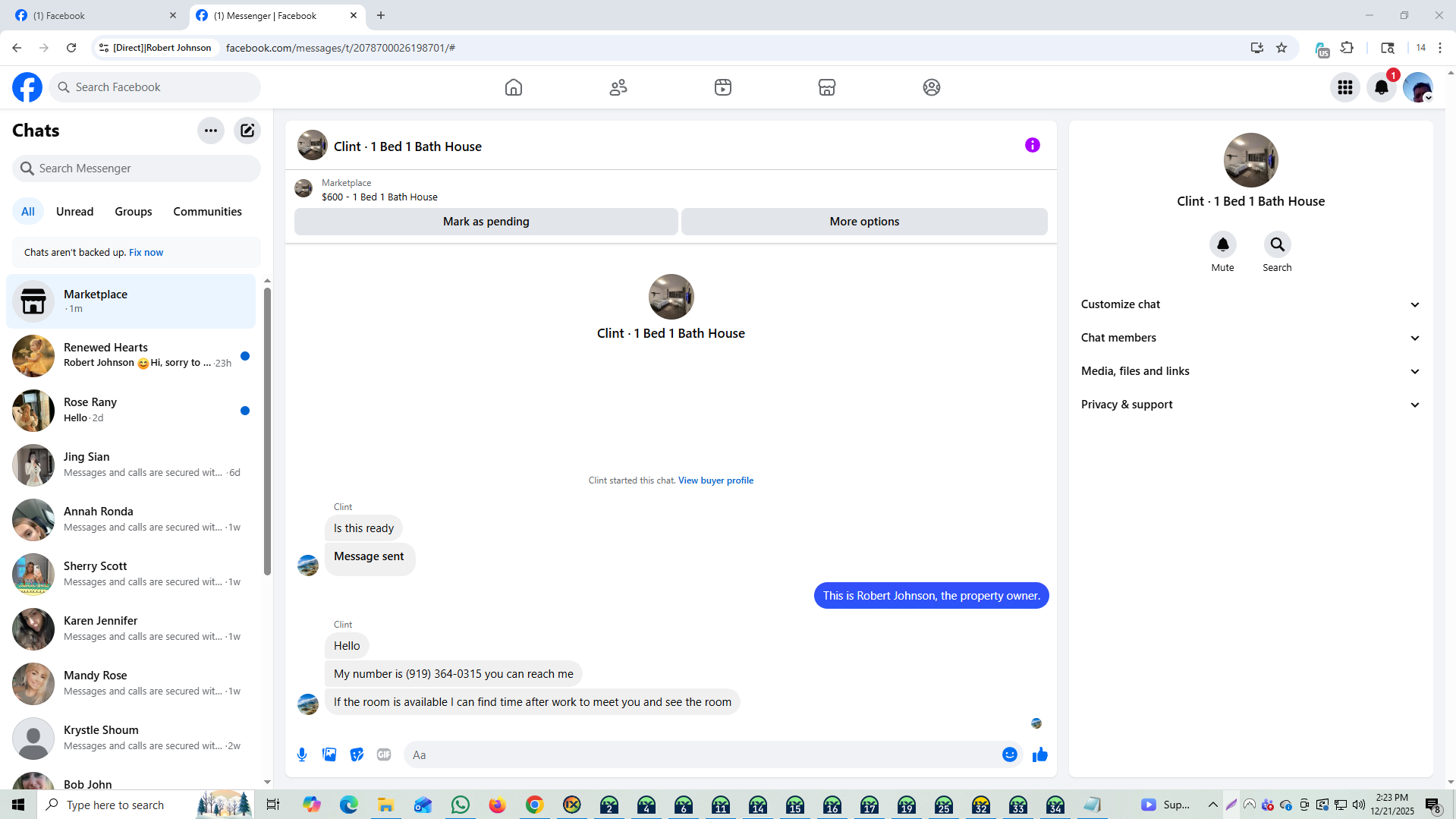Open the Marketplace chat thread
Screen dimensions: 1456x819
131,301
